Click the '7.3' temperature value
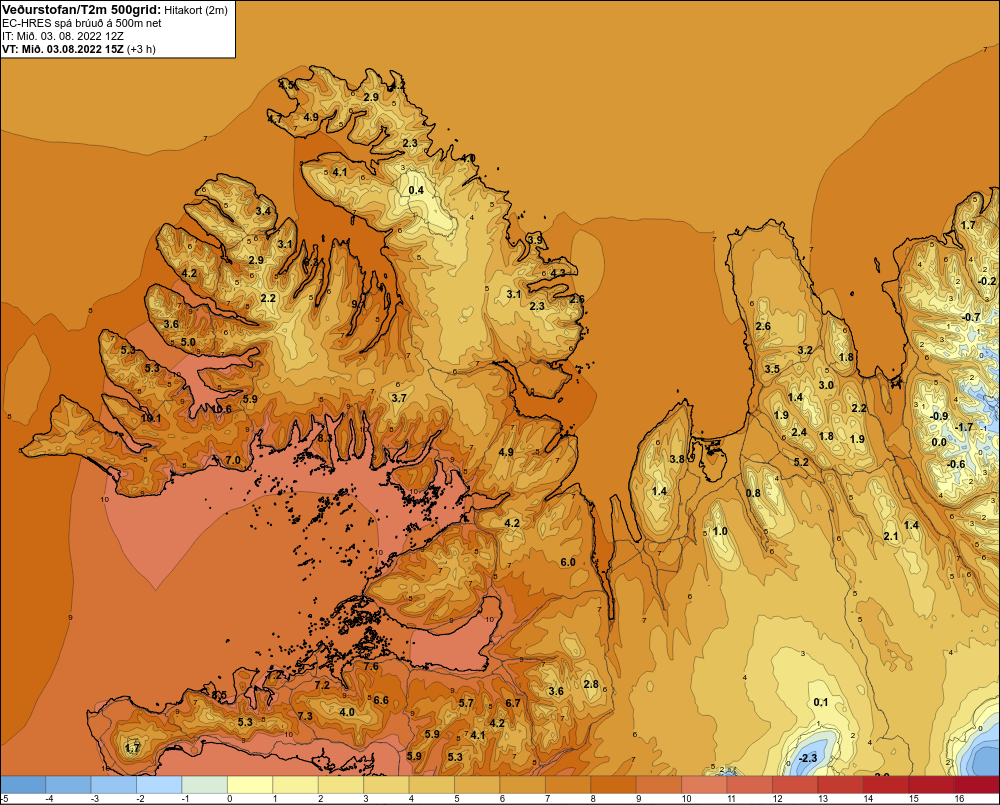1000x805 pixels. point(305,716)
